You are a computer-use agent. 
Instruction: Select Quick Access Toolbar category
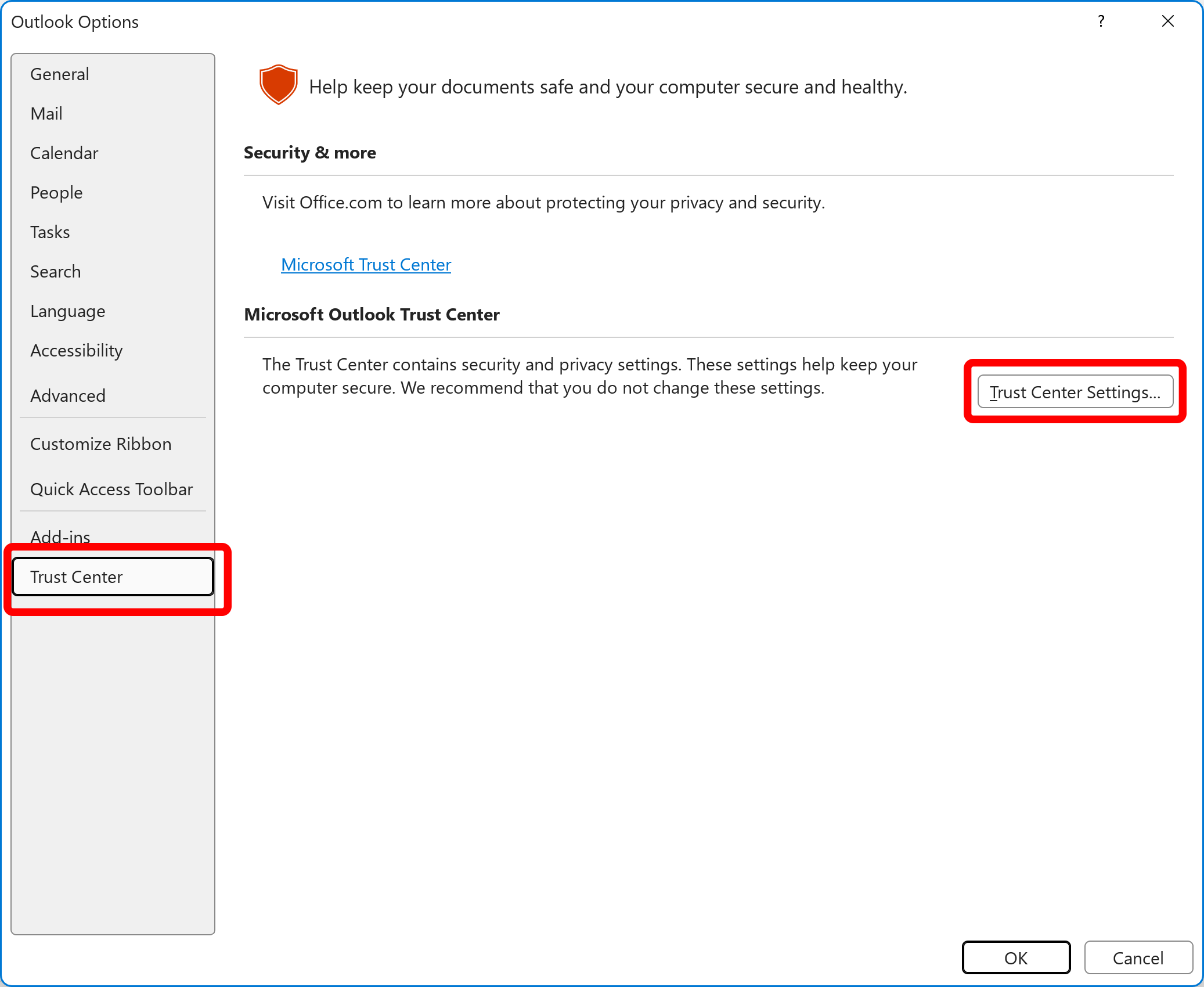(x=113, y=489)
